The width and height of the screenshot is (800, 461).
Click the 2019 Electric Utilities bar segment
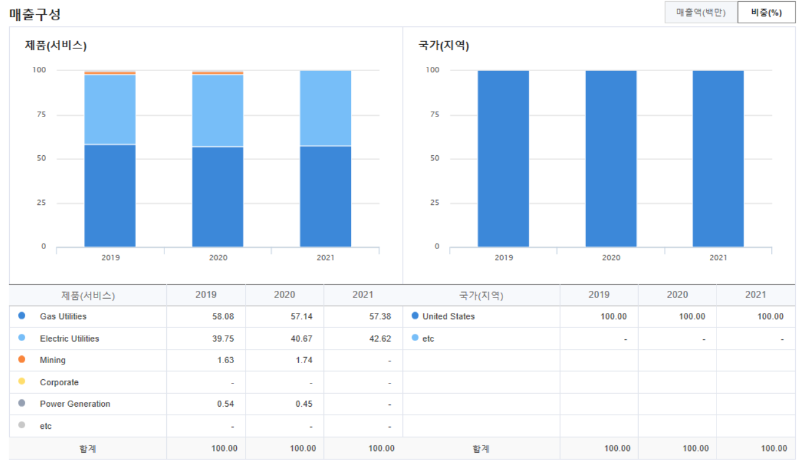(x=110, y=110)
